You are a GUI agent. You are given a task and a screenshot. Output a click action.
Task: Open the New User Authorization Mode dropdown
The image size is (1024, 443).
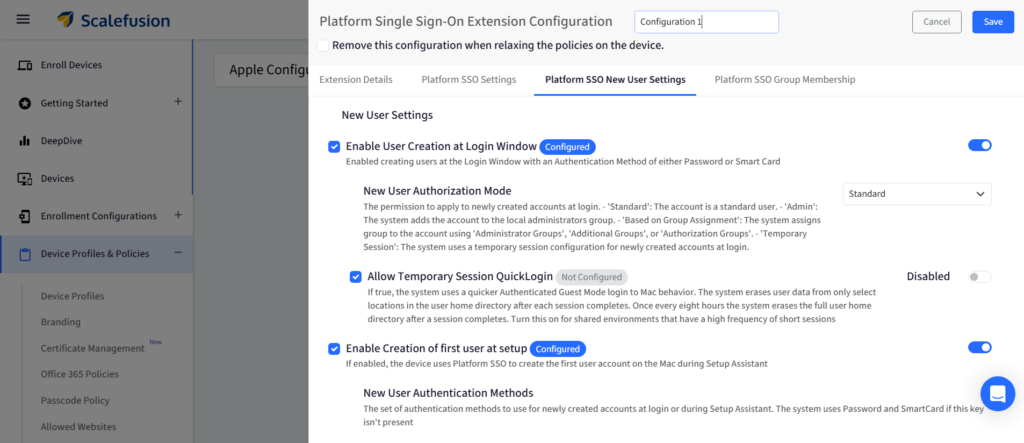pyautogui.click(x=916, y=194)
